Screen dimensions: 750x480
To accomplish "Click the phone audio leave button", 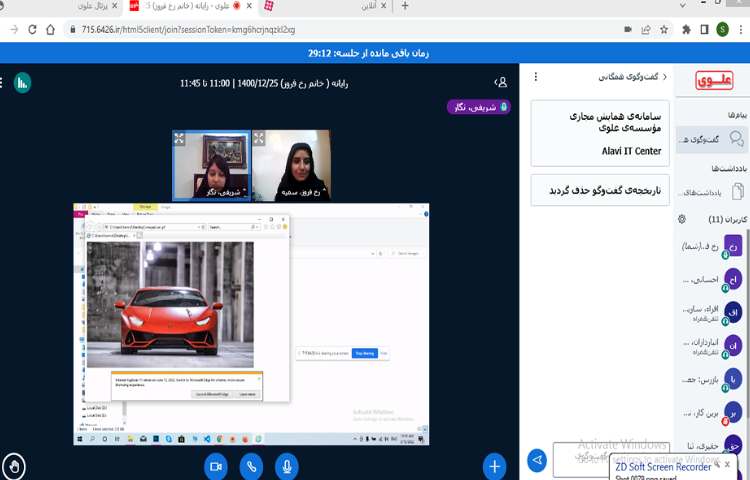I will [x=251, y=465].
